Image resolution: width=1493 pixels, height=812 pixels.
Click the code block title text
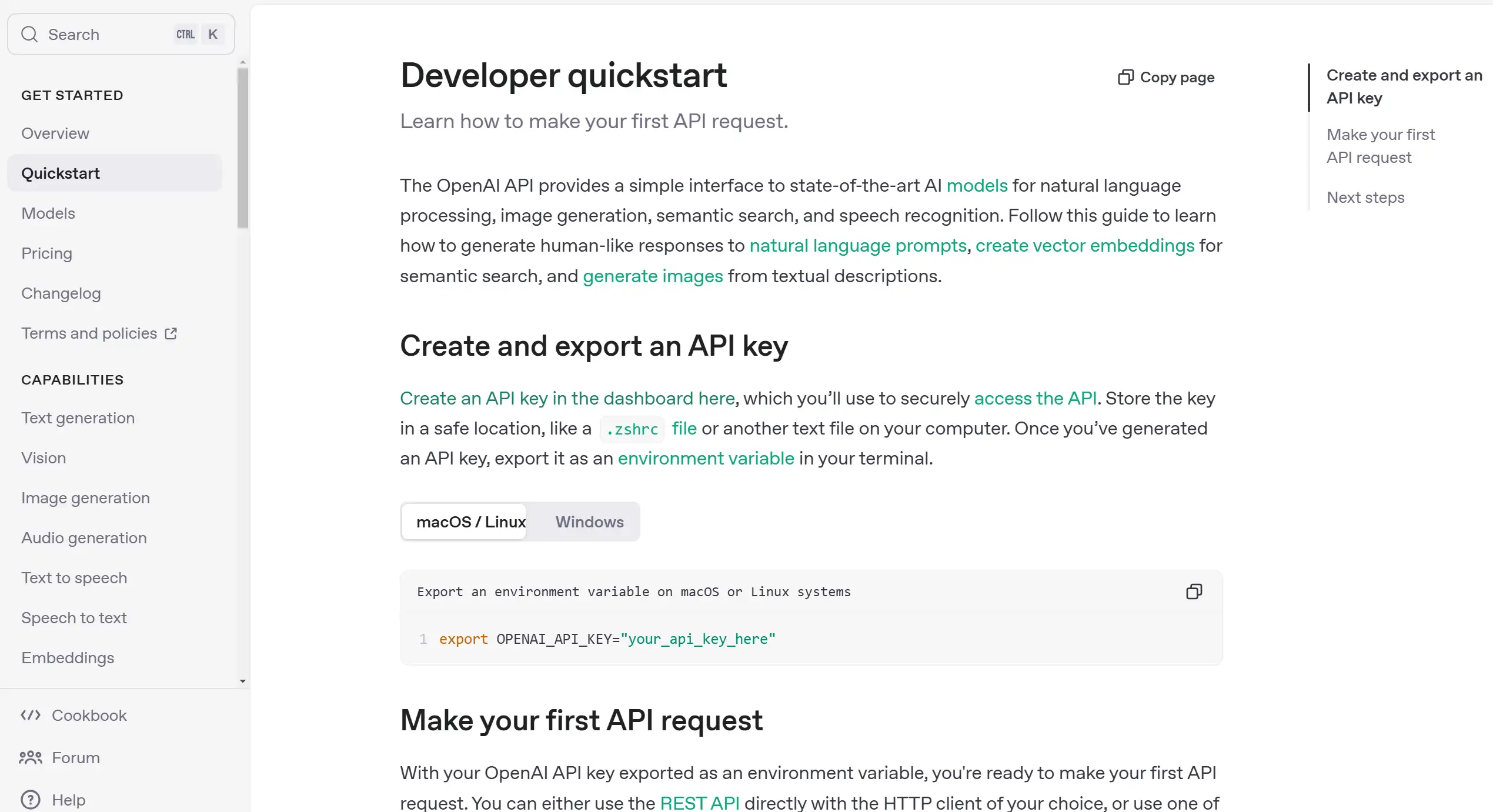click(x=634, y=592)
